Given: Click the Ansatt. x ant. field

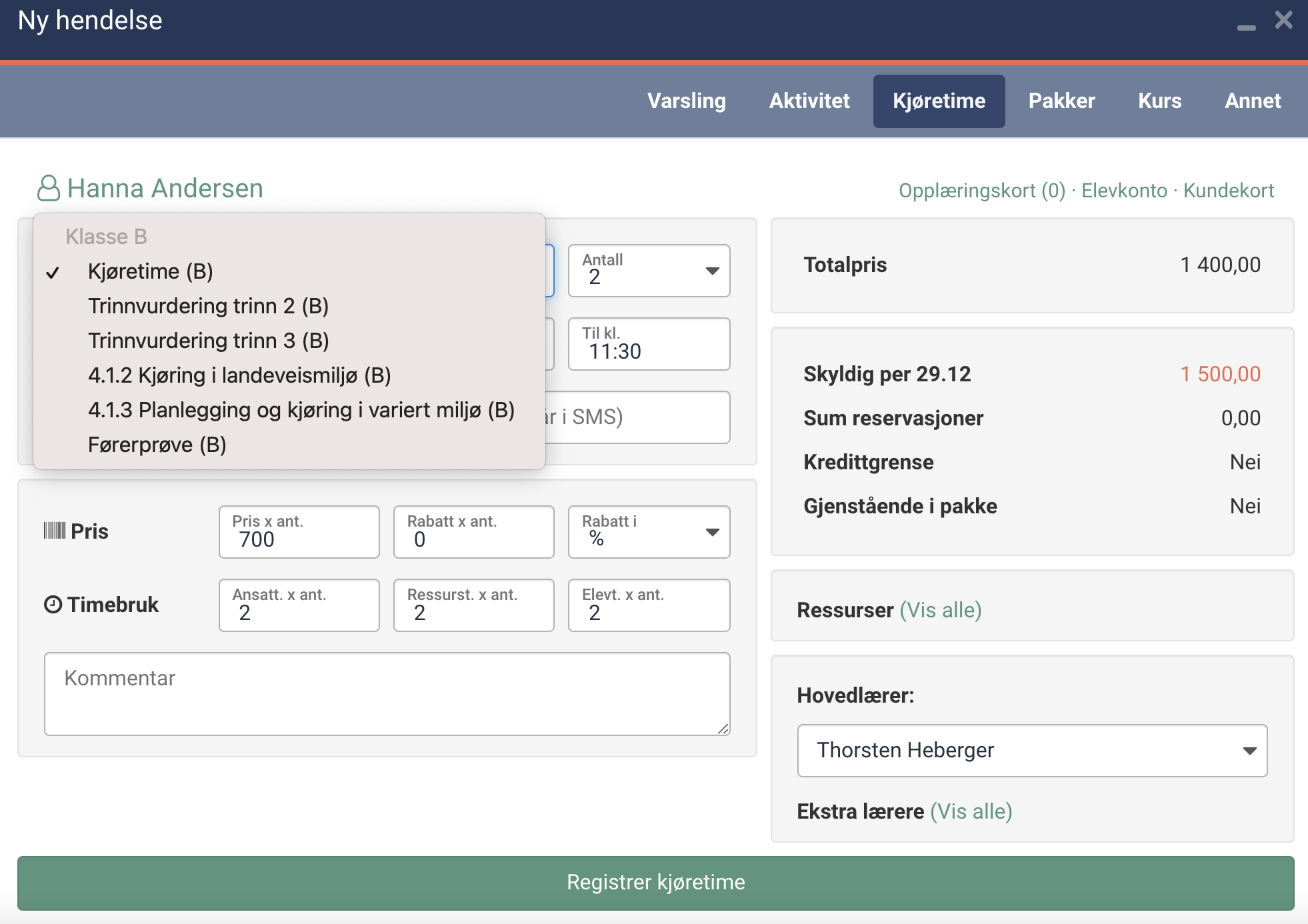Looking at the screenshot, I should click(299, 605).
